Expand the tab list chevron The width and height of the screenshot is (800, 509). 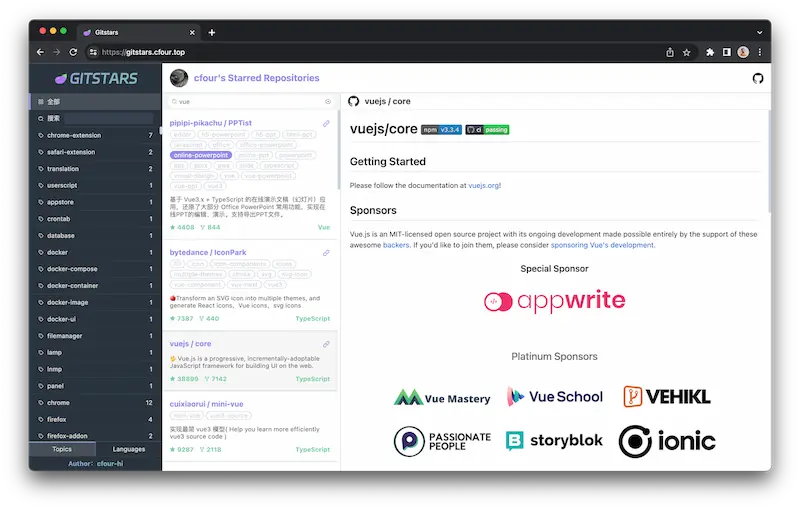[x=759, y=32]
